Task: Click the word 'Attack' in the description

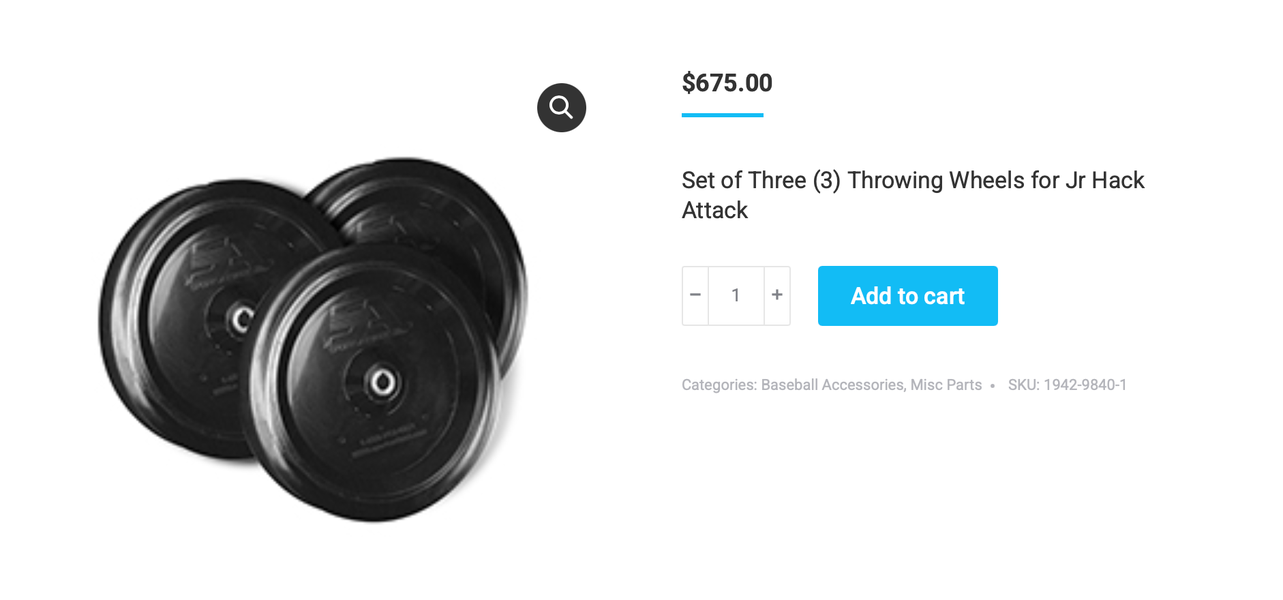Action: (715, 211)
